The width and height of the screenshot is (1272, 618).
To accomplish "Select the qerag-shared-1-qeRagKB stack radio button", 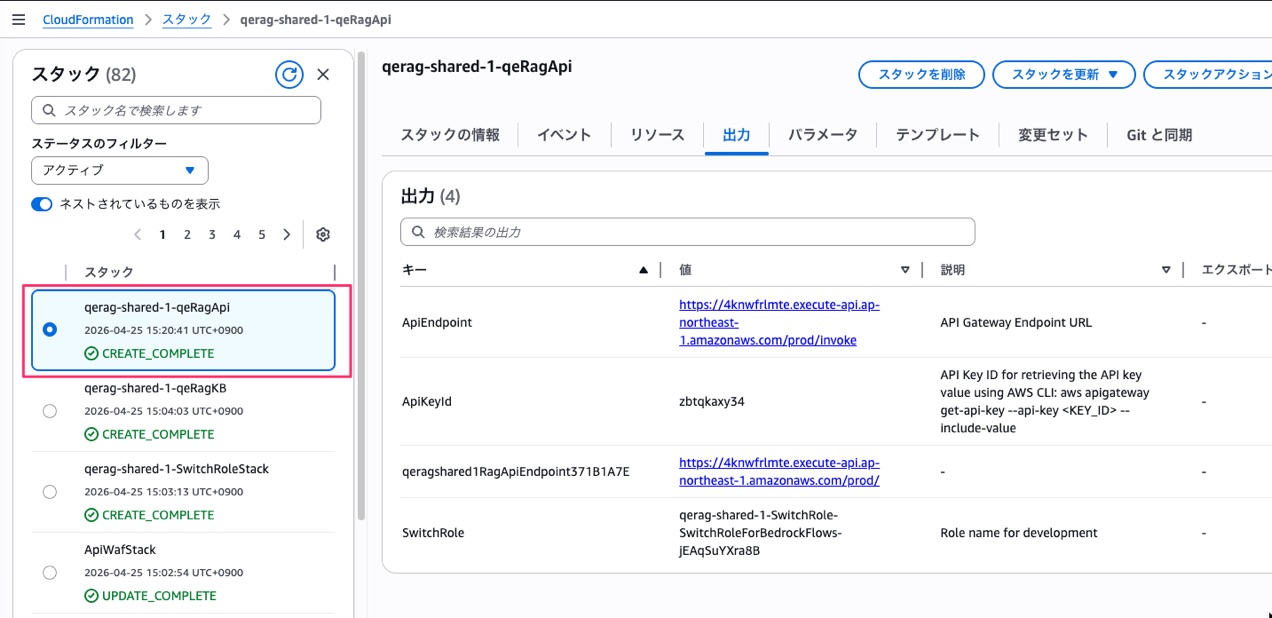I will click(x=50, y=411).
